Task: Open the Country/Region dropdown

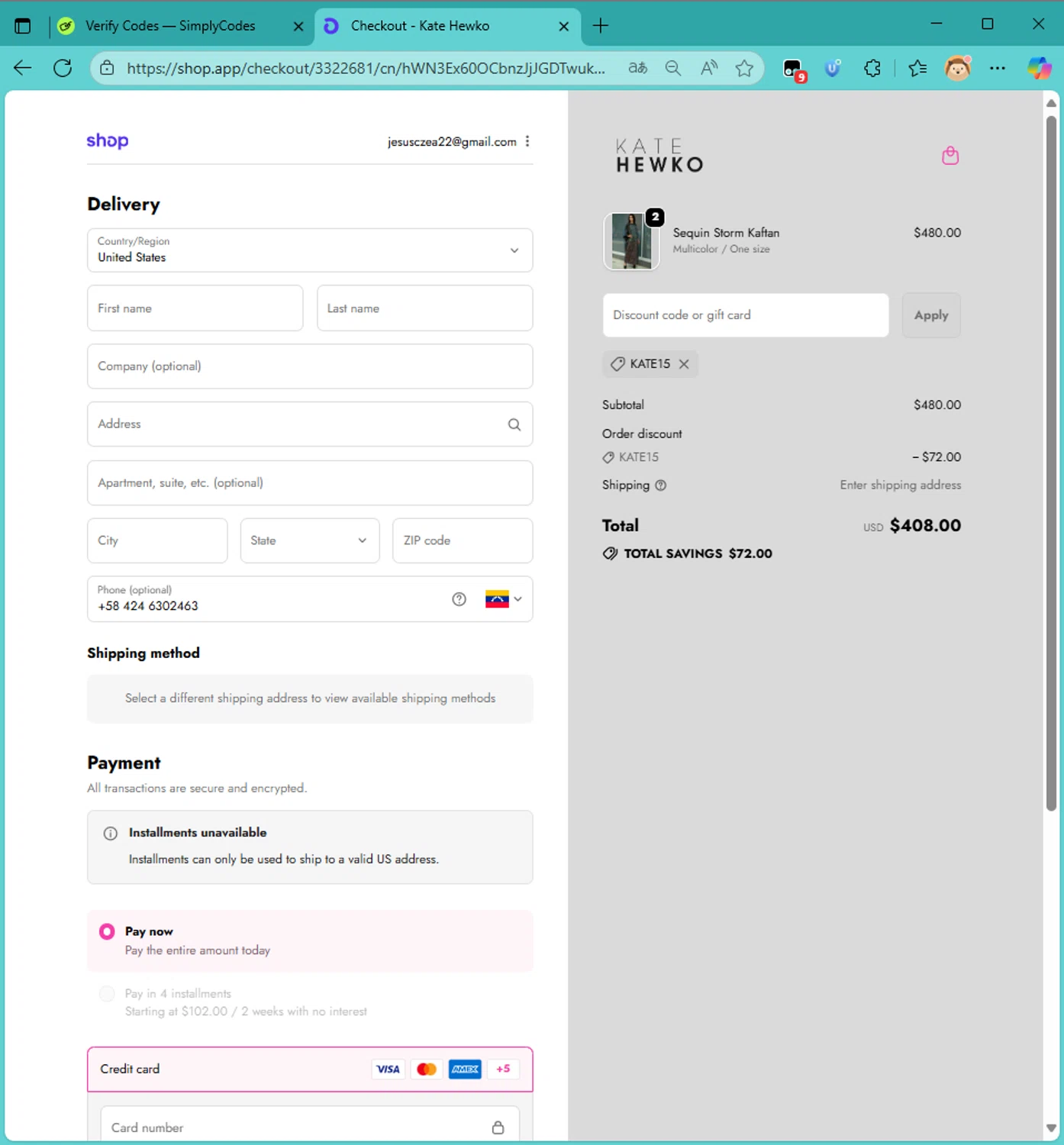Action: [x=310, y=250]
